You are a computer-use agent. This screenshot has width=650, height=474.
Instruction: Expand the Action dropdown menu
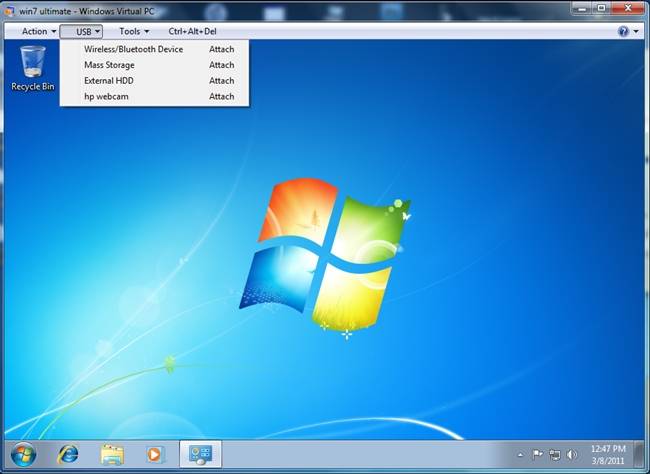click(x=39, y=31)
